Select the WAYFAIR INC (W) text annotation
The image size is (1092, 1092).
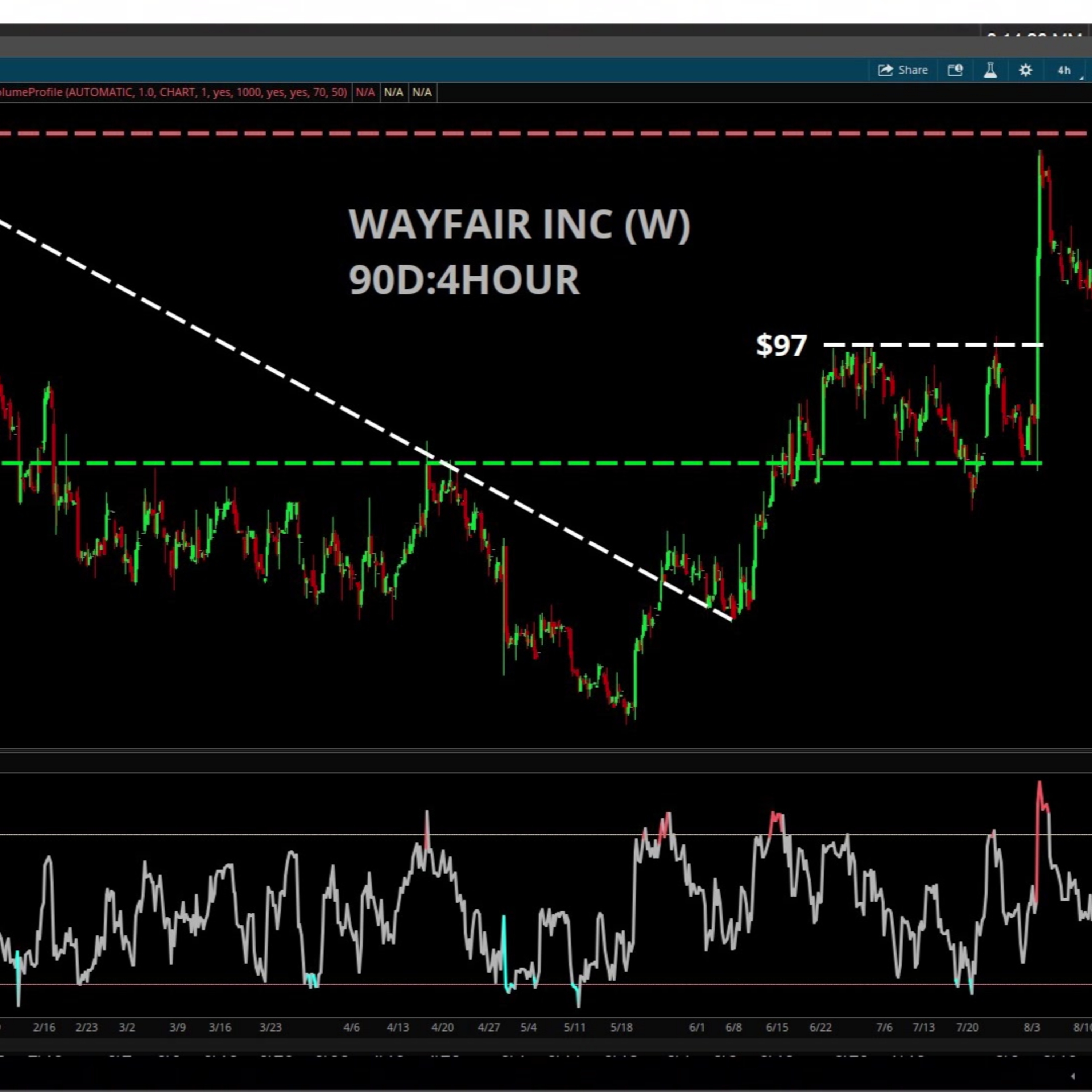[x=519, y=225]
